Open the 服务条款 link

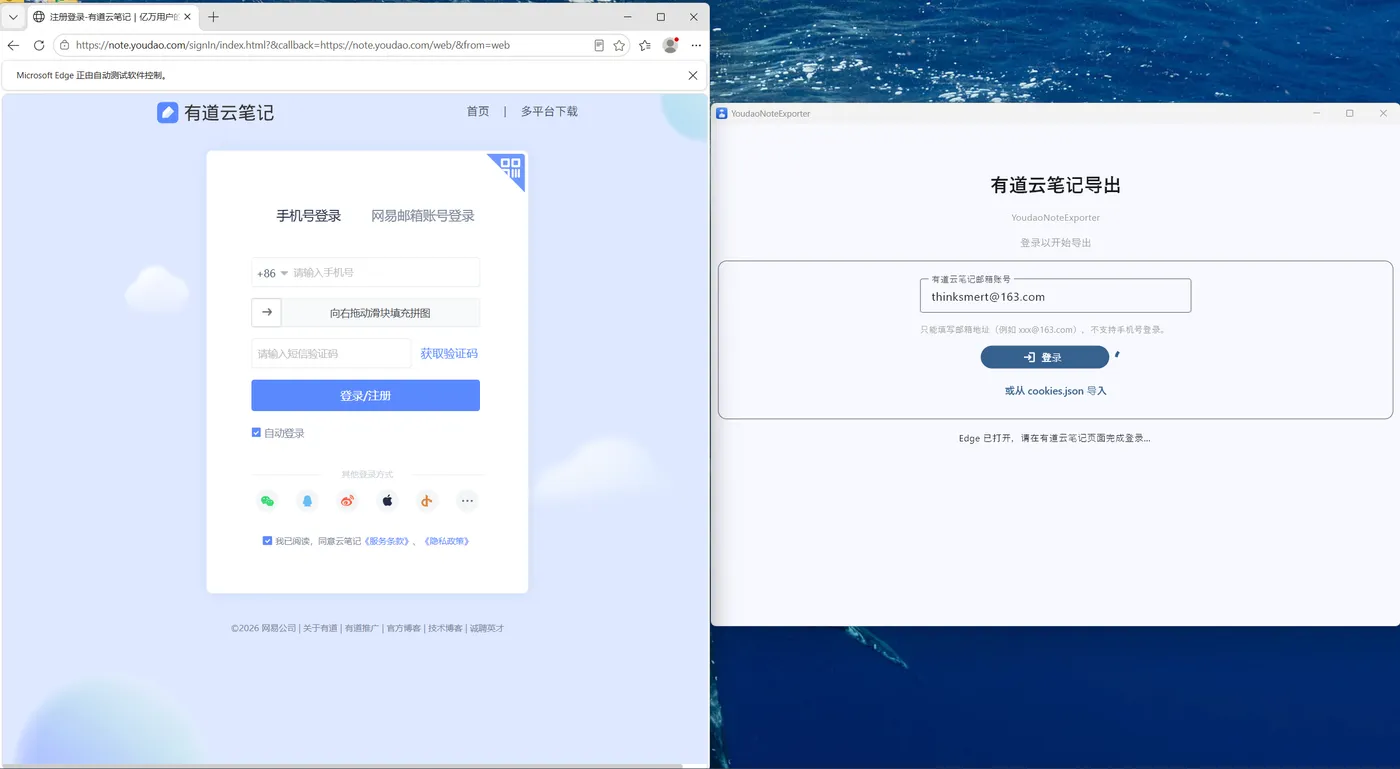pos(389,541)
